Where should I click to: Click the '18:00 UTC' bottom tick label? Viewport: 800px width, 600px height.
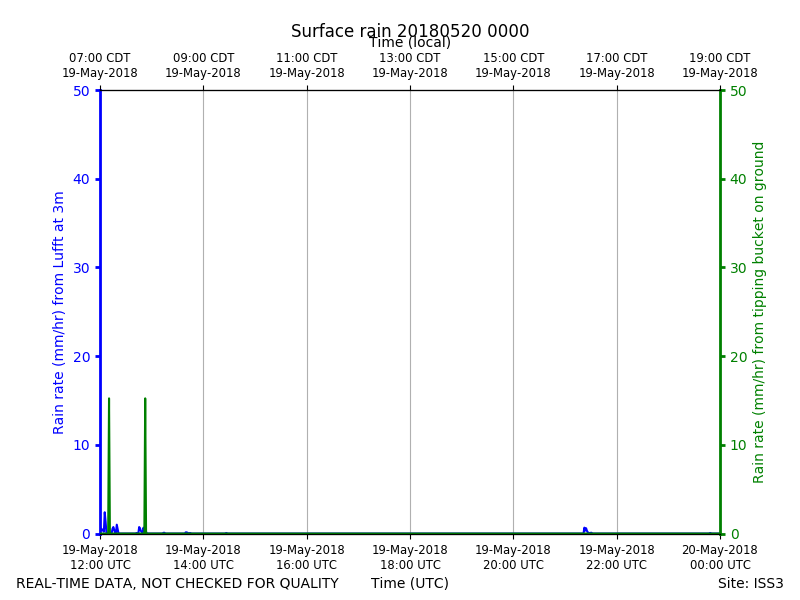[410, 565]
